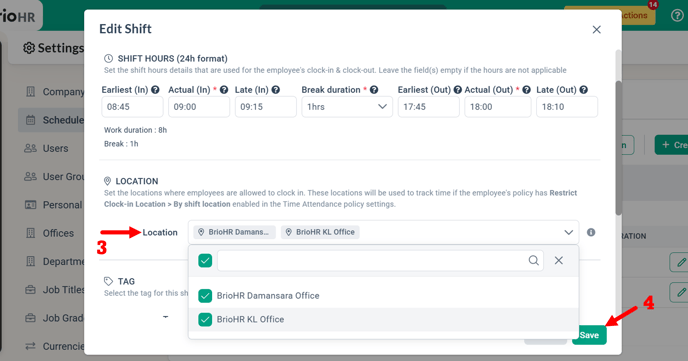Clear location search with X icon
The image size is (688, 361).
[x=559, y=260]
